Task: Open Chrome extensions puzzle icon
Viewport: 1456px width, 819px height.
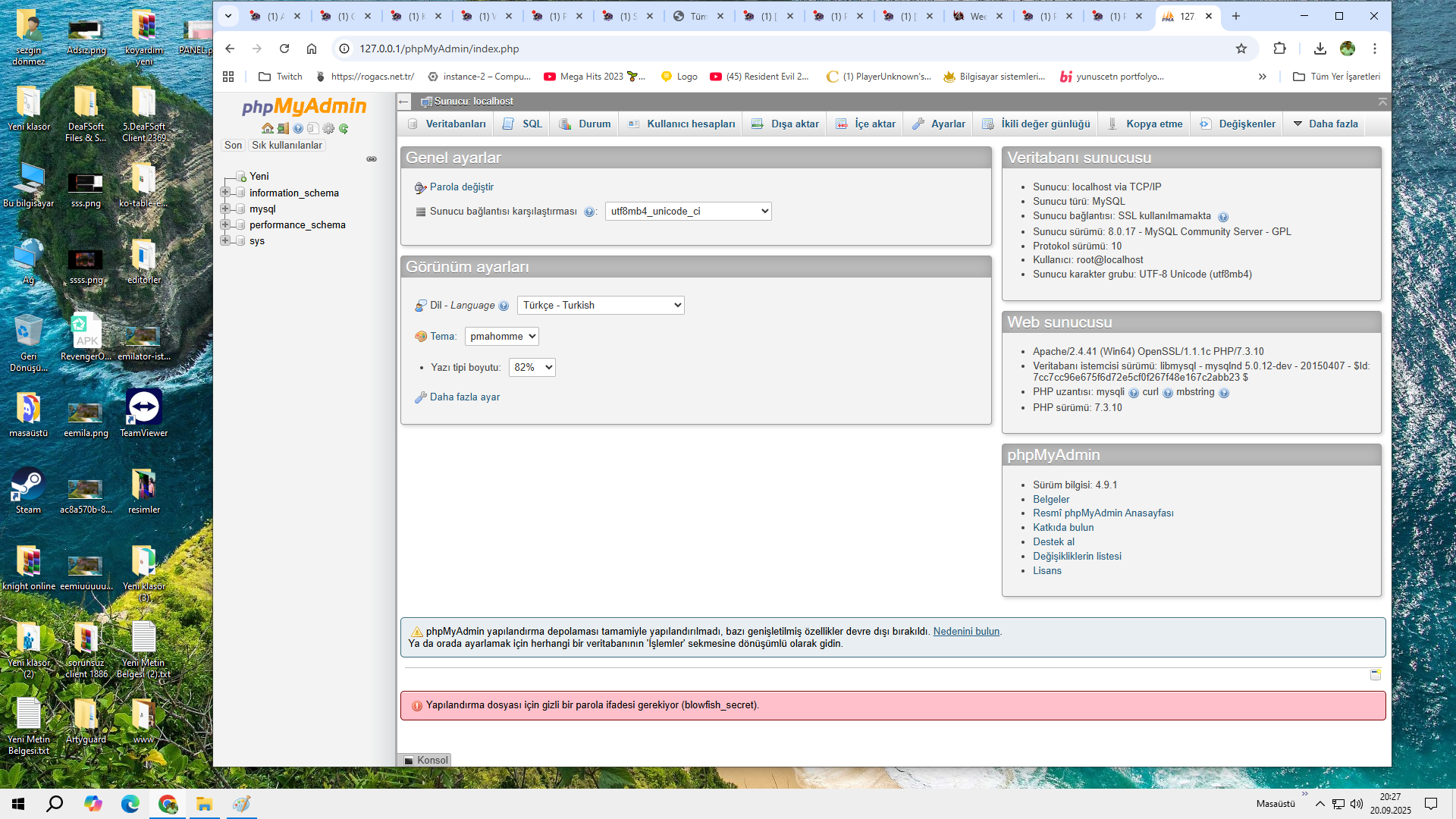Action: [x=1280, y=49]
